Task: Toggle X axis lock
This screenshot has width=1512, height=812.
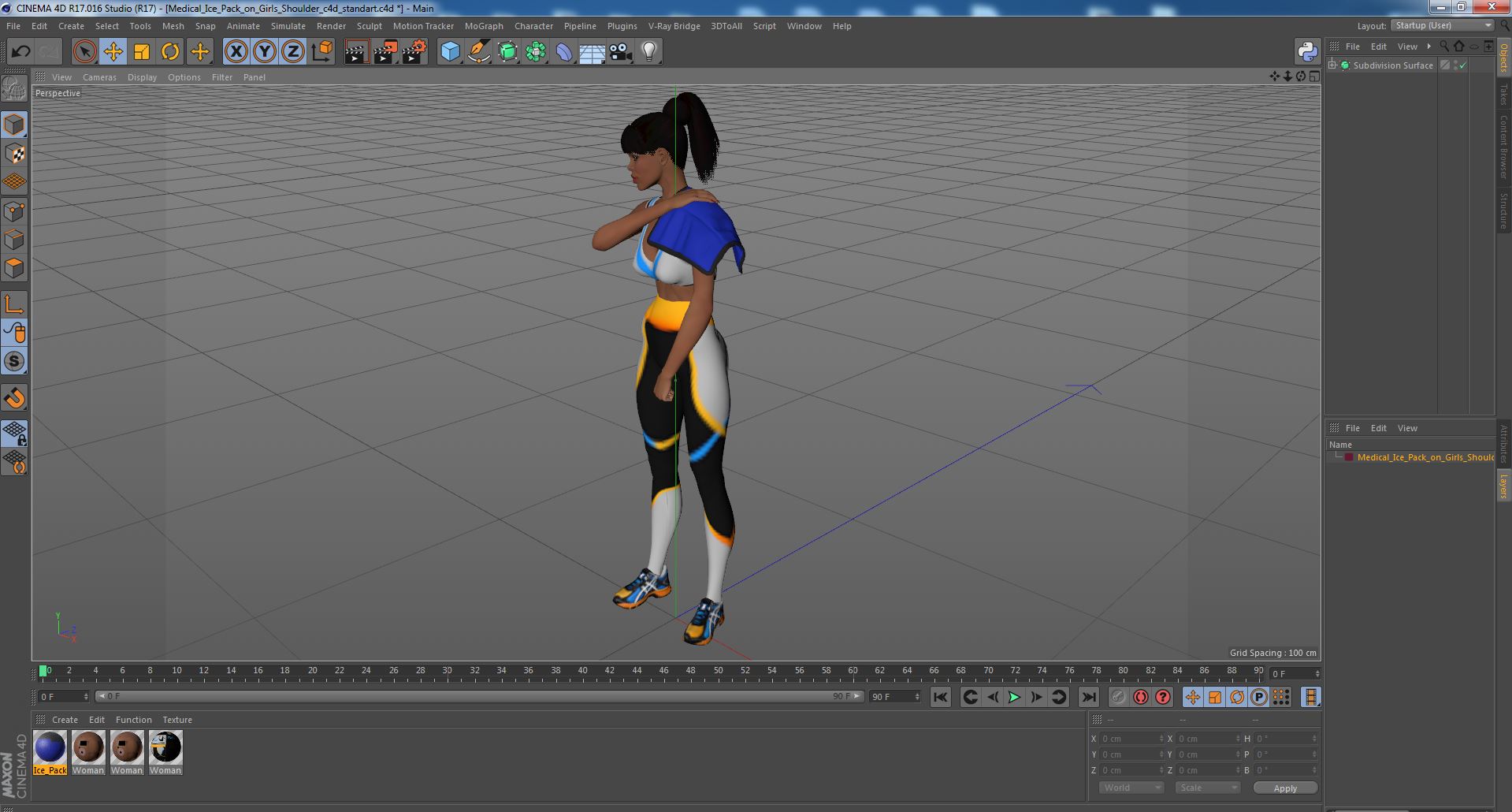Action: [x=236, y=52]
